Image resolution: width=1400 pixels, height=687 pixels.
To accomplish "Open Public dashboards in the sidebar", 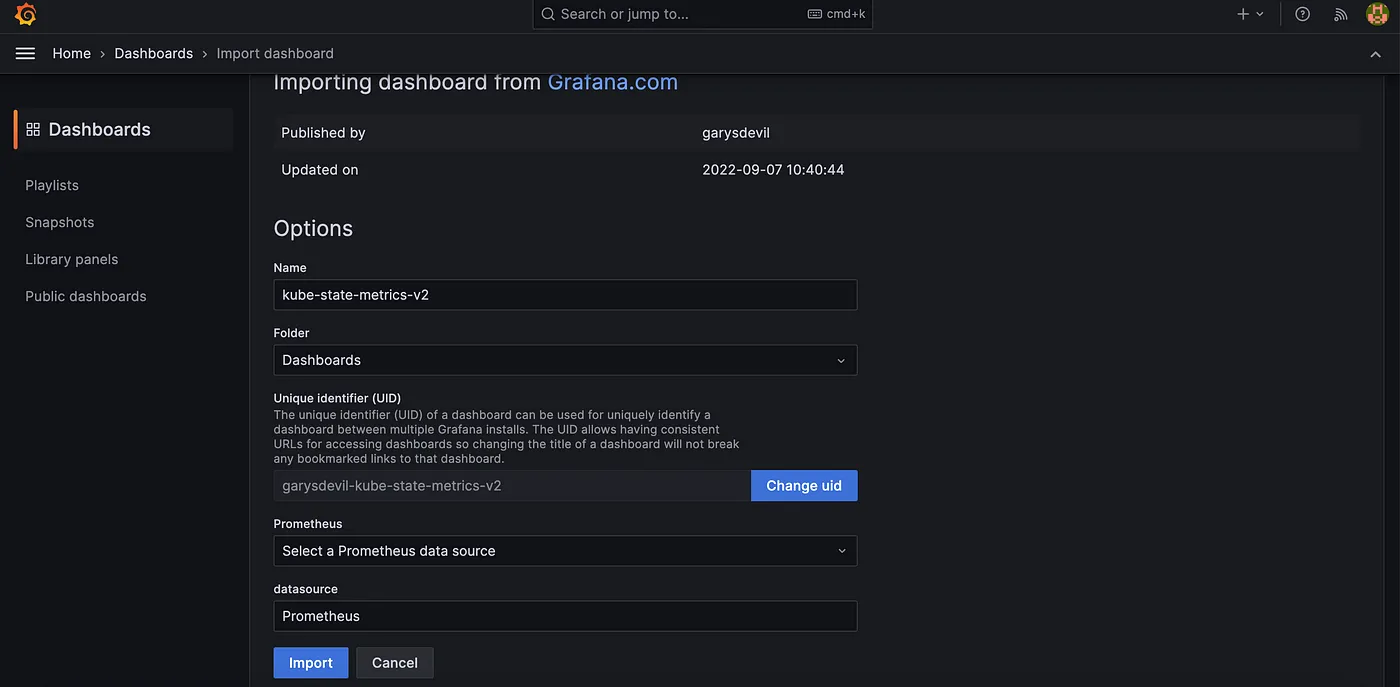I will point(86,296).
